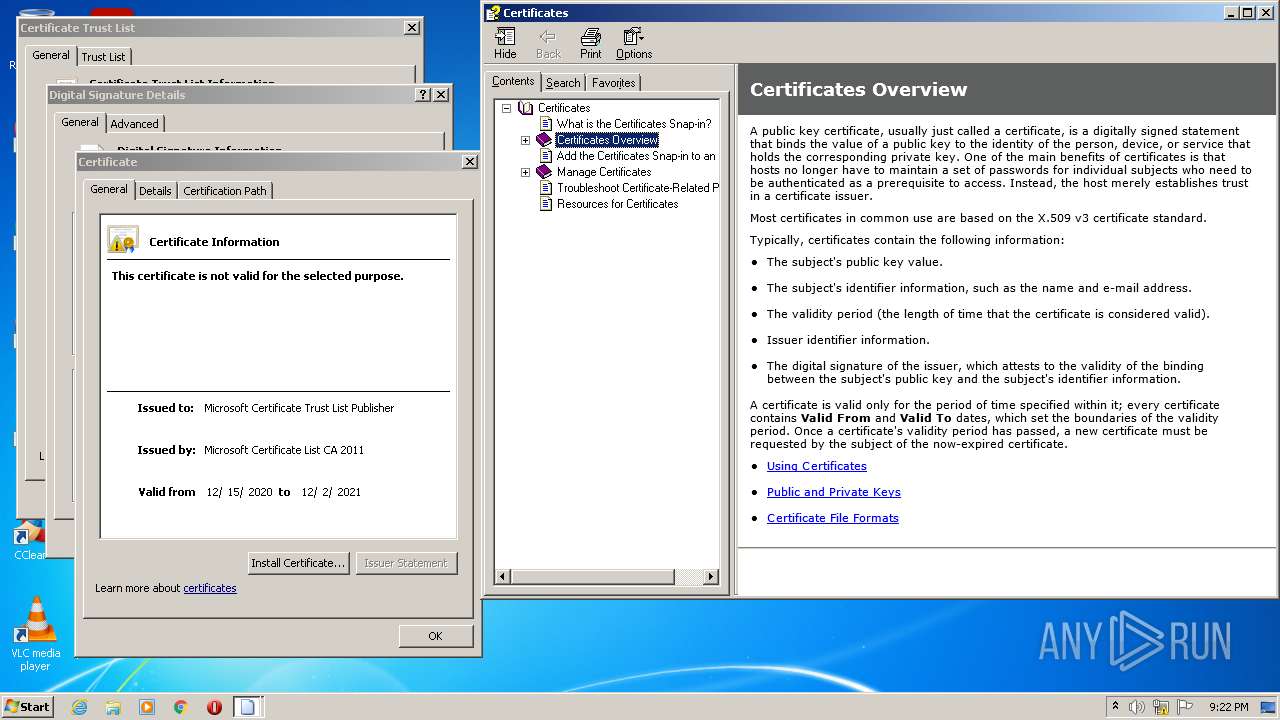Viewport: 1280px width, 720px height.
Task: Click page icon beside What is the Certificates Snap-in
Action: pos(546,124)
